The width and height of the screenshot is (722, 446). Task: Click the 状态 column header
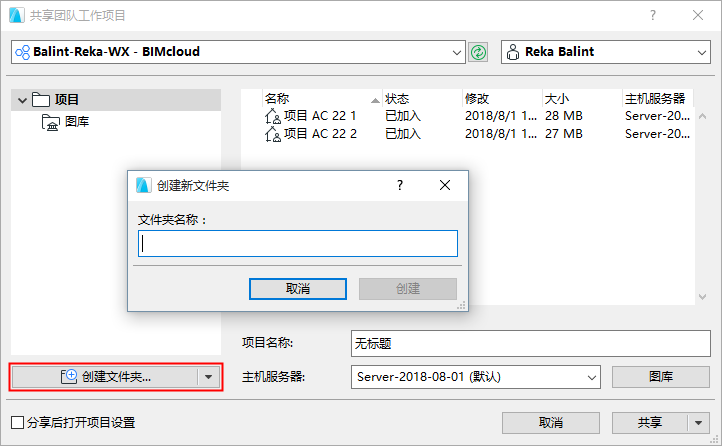pos(422,98)
